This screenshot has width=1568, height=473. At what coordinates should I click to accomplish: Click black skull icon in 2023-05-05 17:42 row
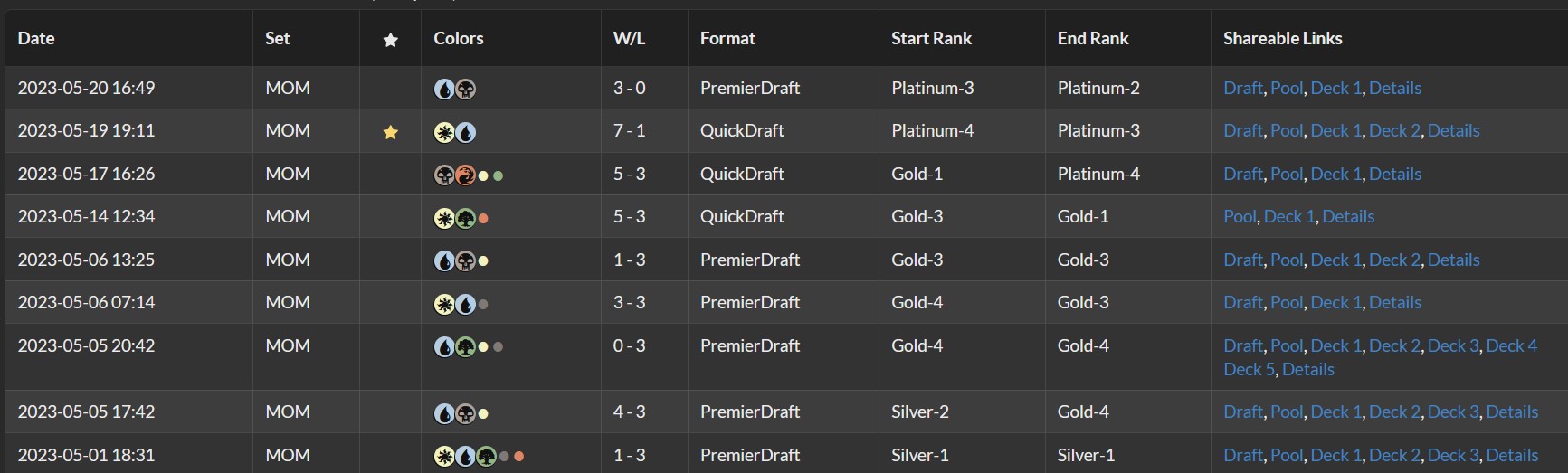coord(465,413)
